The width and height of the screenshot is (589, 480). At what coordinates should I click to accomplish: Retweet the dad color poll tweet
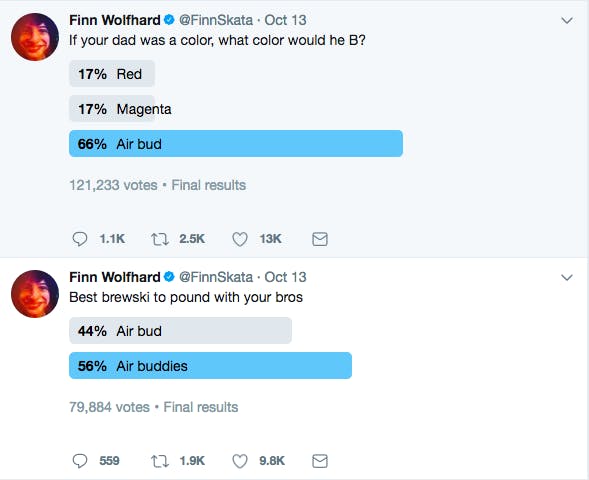(160, 239)
